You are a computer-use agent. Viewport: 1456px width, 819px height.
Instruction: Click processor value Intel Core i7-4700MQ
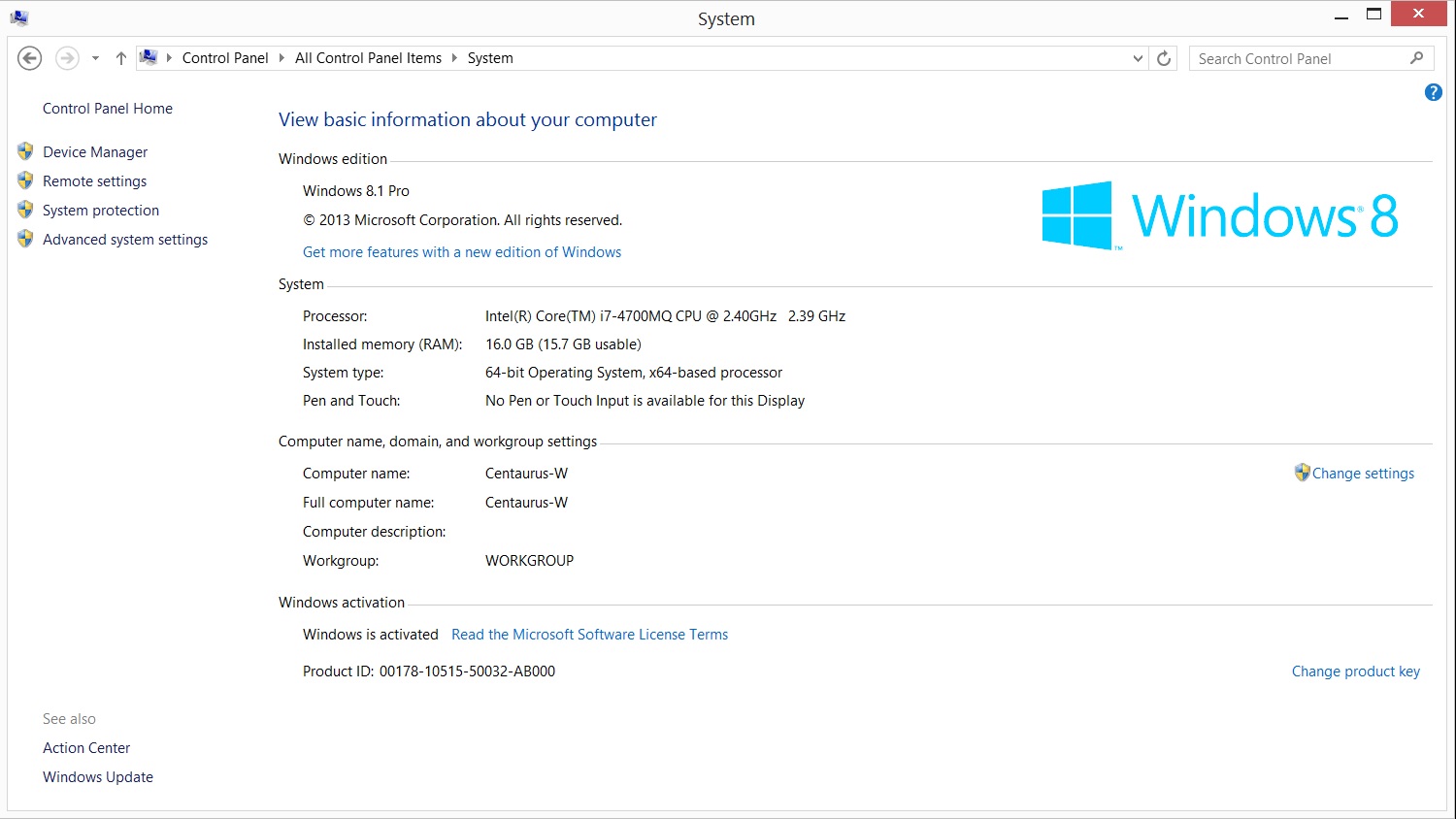coord(665,316)
